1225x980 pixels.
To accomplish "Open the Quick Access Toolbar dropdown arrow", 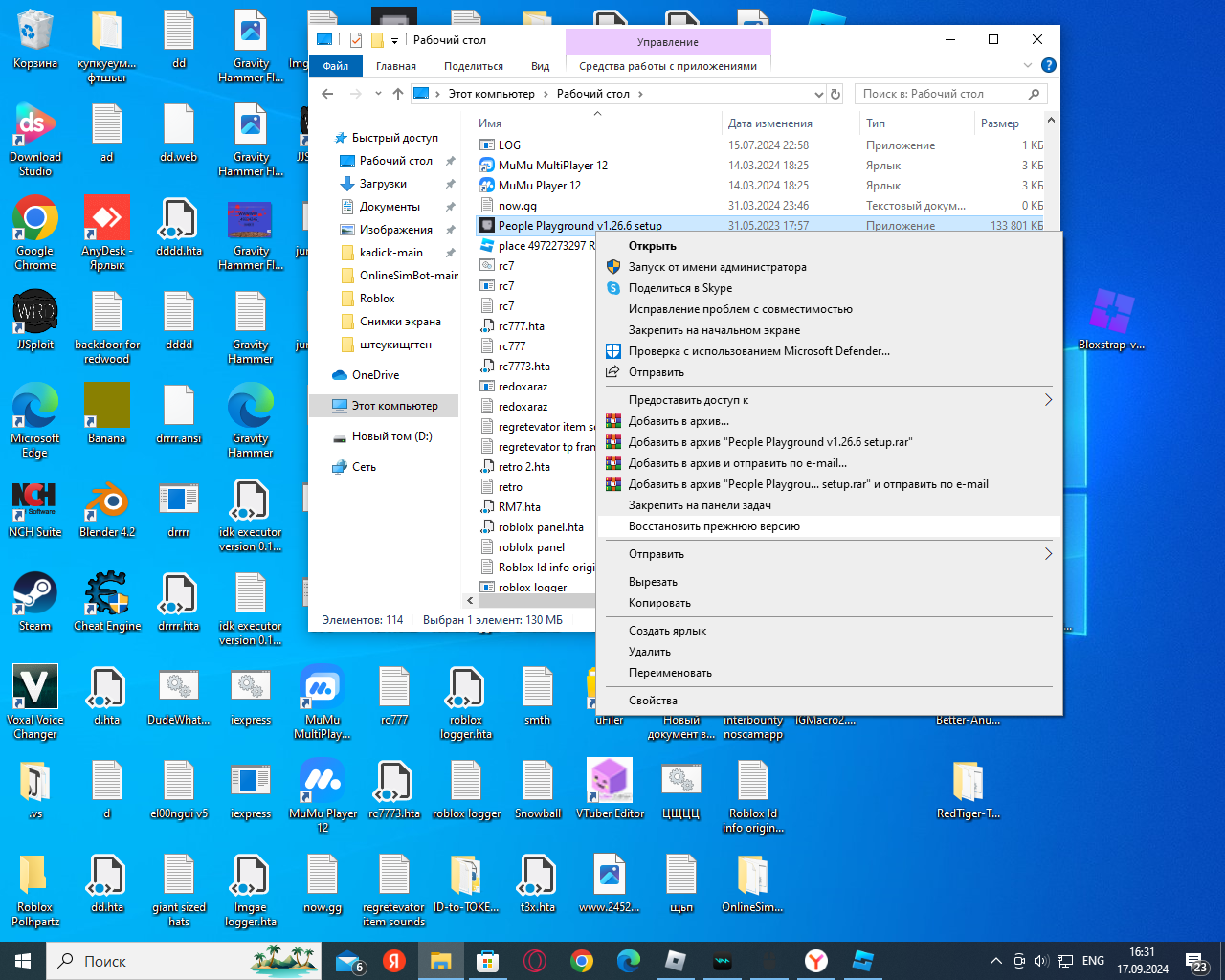I will [394, 40].
